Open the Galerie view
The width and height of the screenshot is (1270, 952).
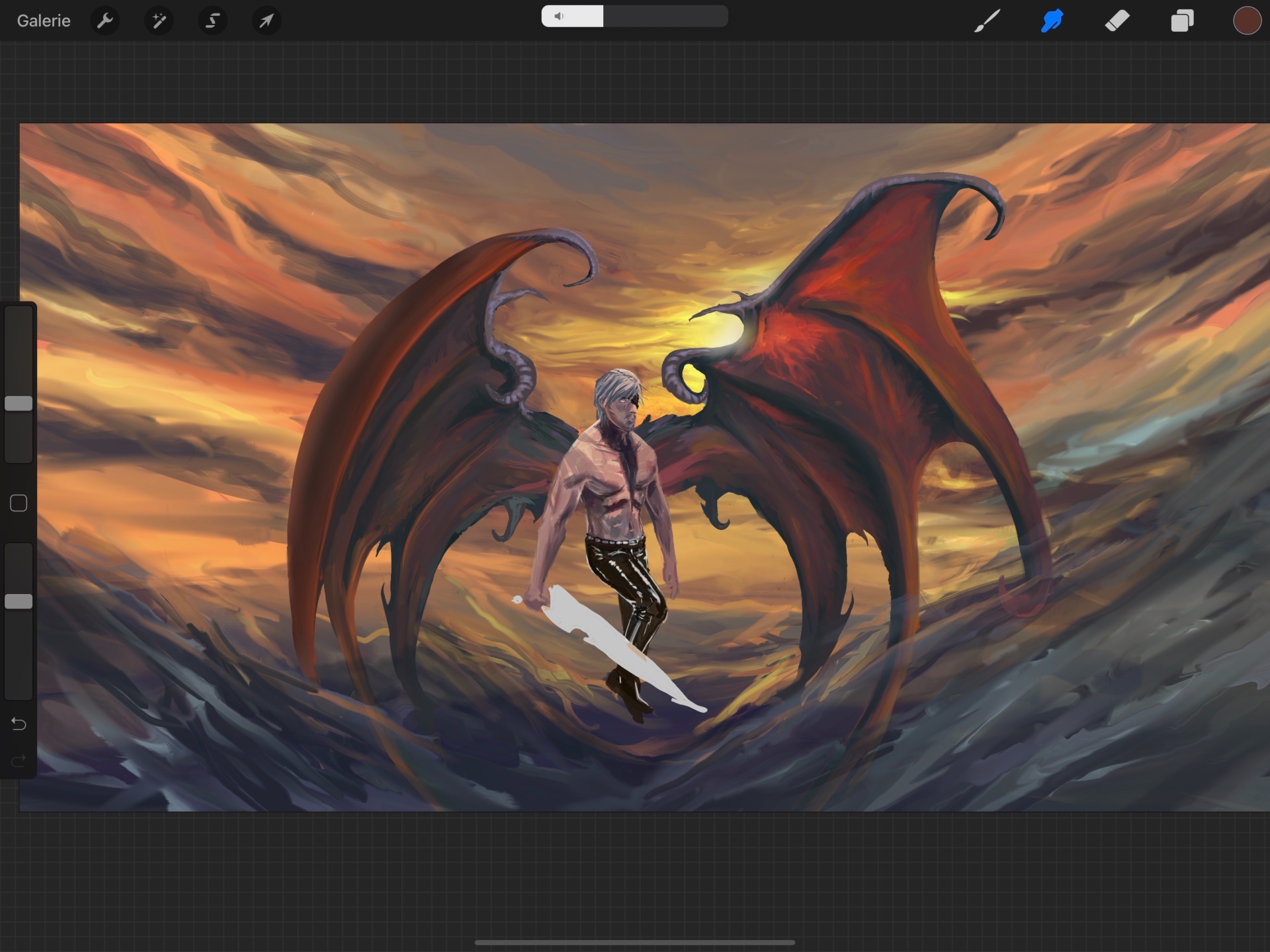click(x=44, y=21)
